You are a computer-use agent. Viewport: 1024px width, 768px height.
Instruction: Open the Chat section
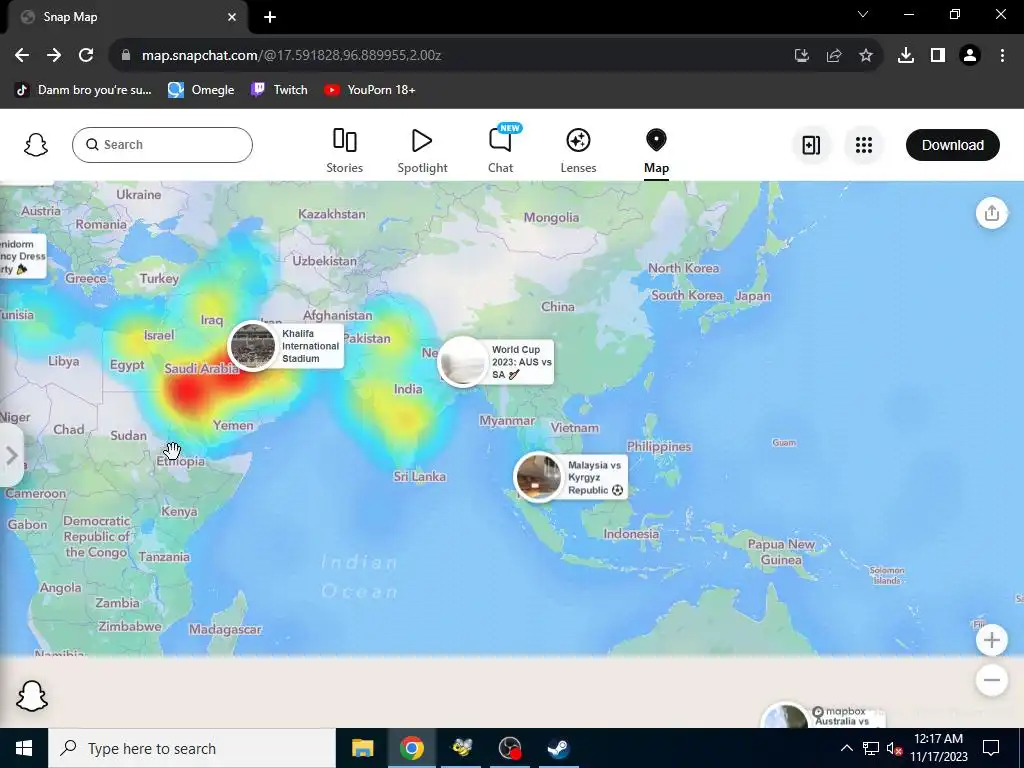[x=500, y=150]
